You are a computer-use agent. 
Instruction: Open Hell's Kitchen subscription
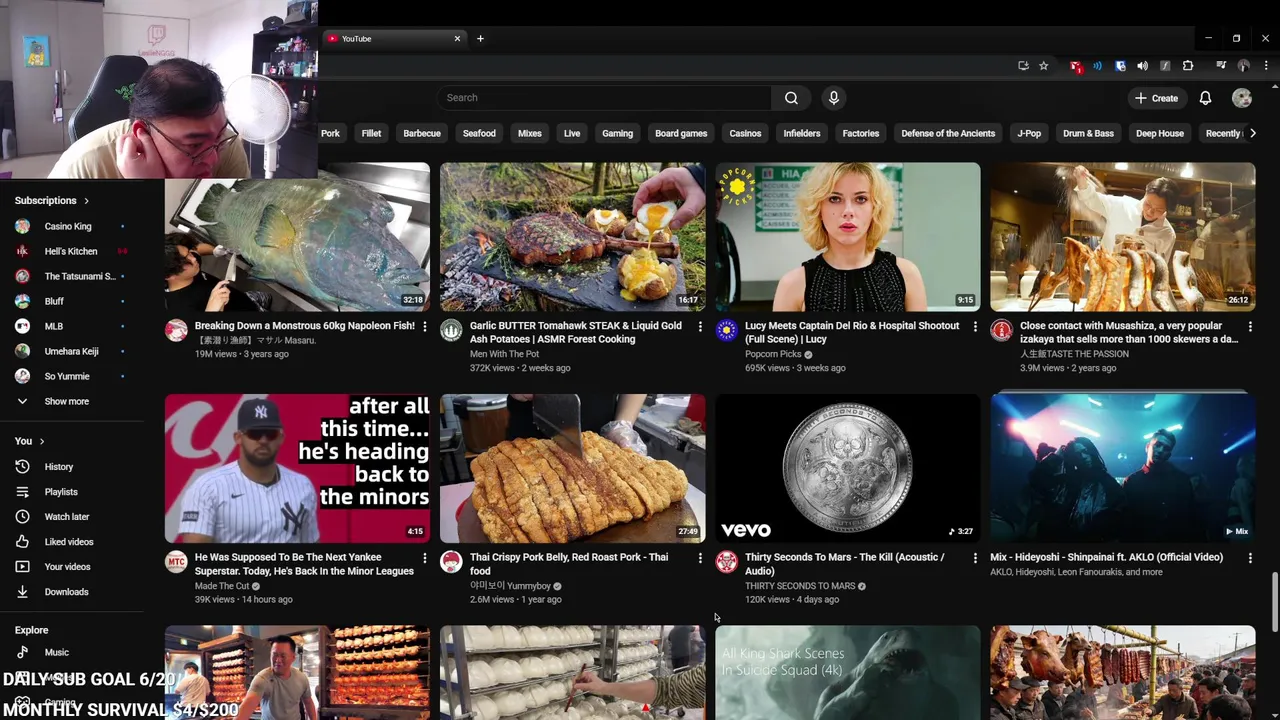[x=72, y=251]
